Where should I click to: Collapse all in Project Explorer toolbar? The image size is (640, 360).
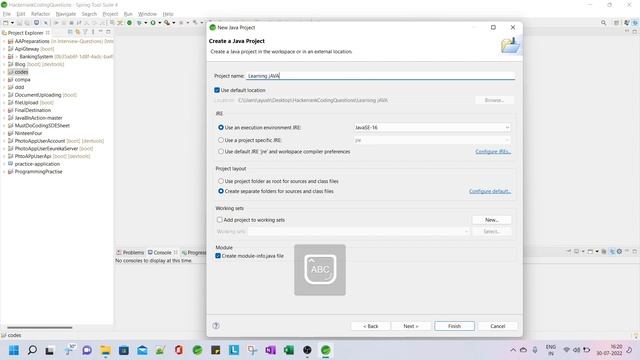click(70, 32)
